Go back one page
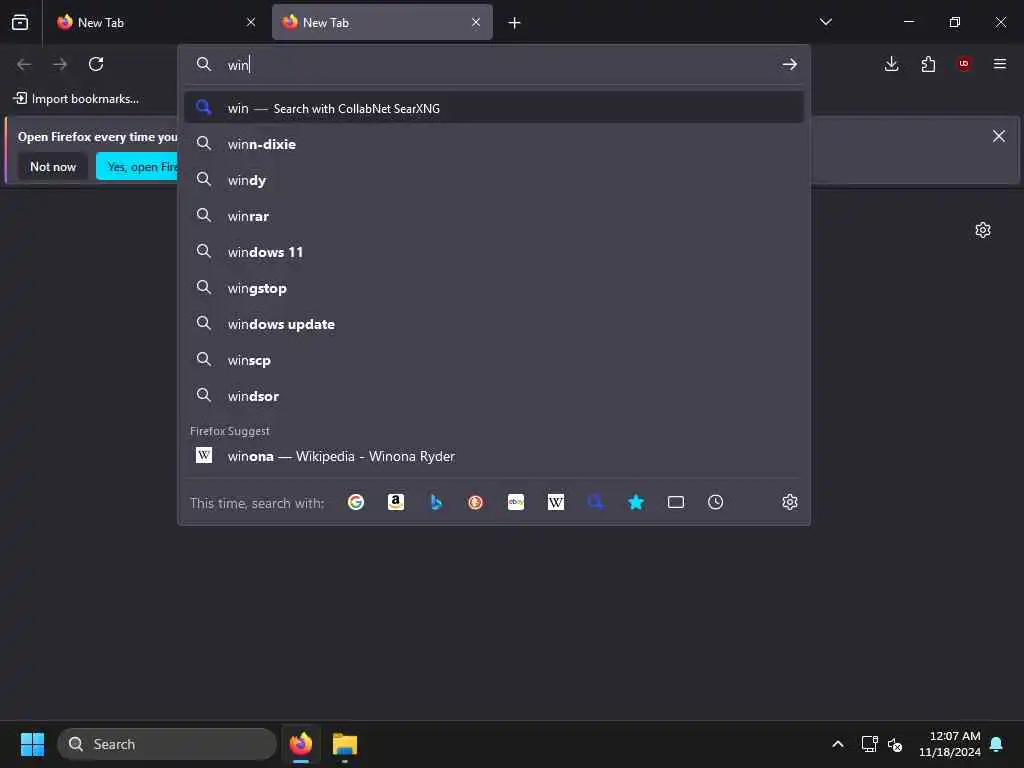The height and width of the screenshot is (768, 1024). (24, 64)
